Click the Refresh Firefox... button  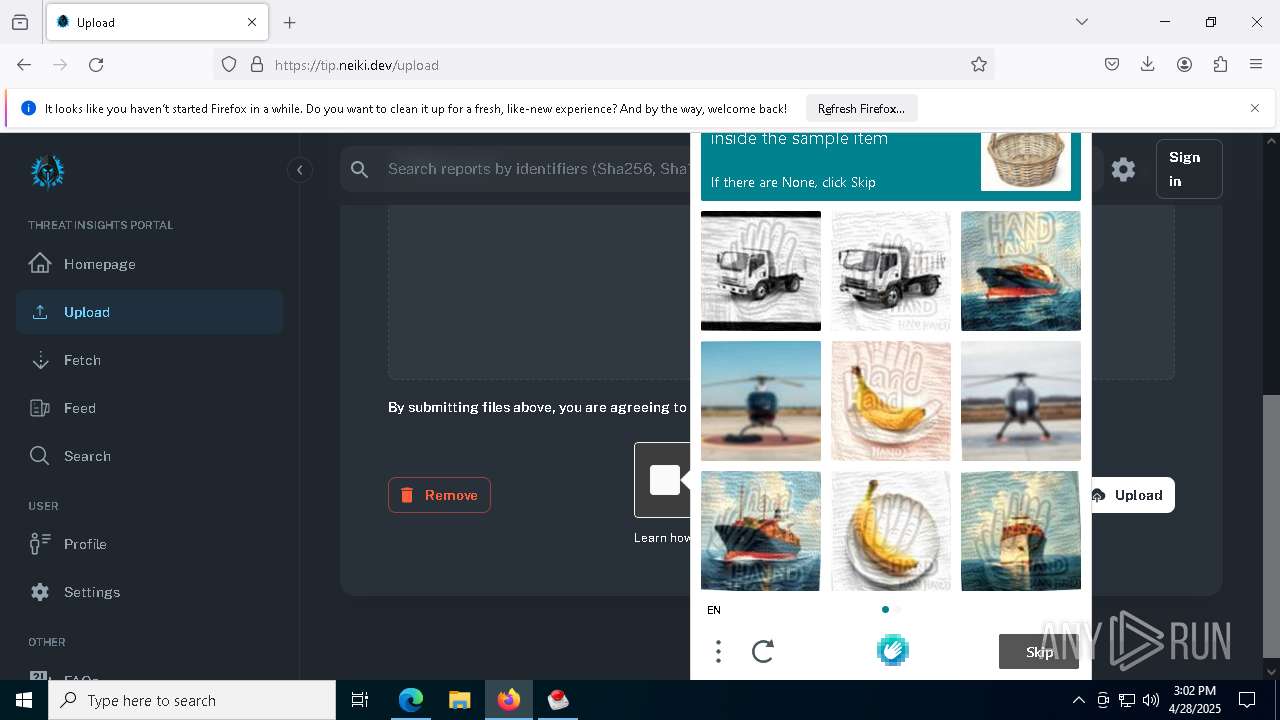861,108
